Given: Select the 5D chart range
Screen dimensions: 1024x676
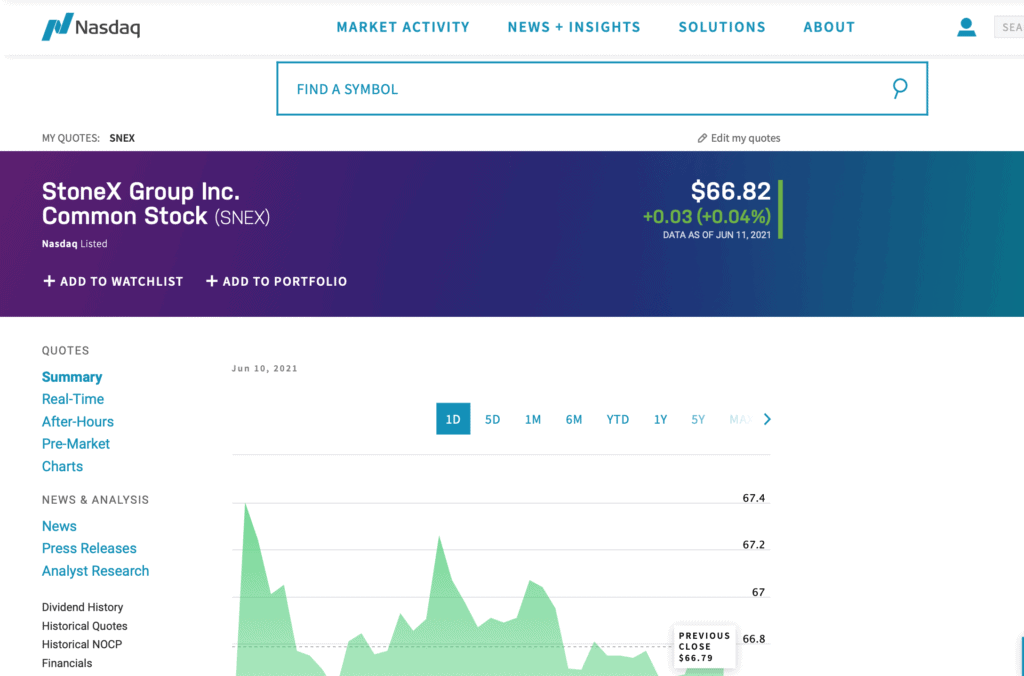Looking at the screenshot, I should pyautogui.click(x=492, y=419).
